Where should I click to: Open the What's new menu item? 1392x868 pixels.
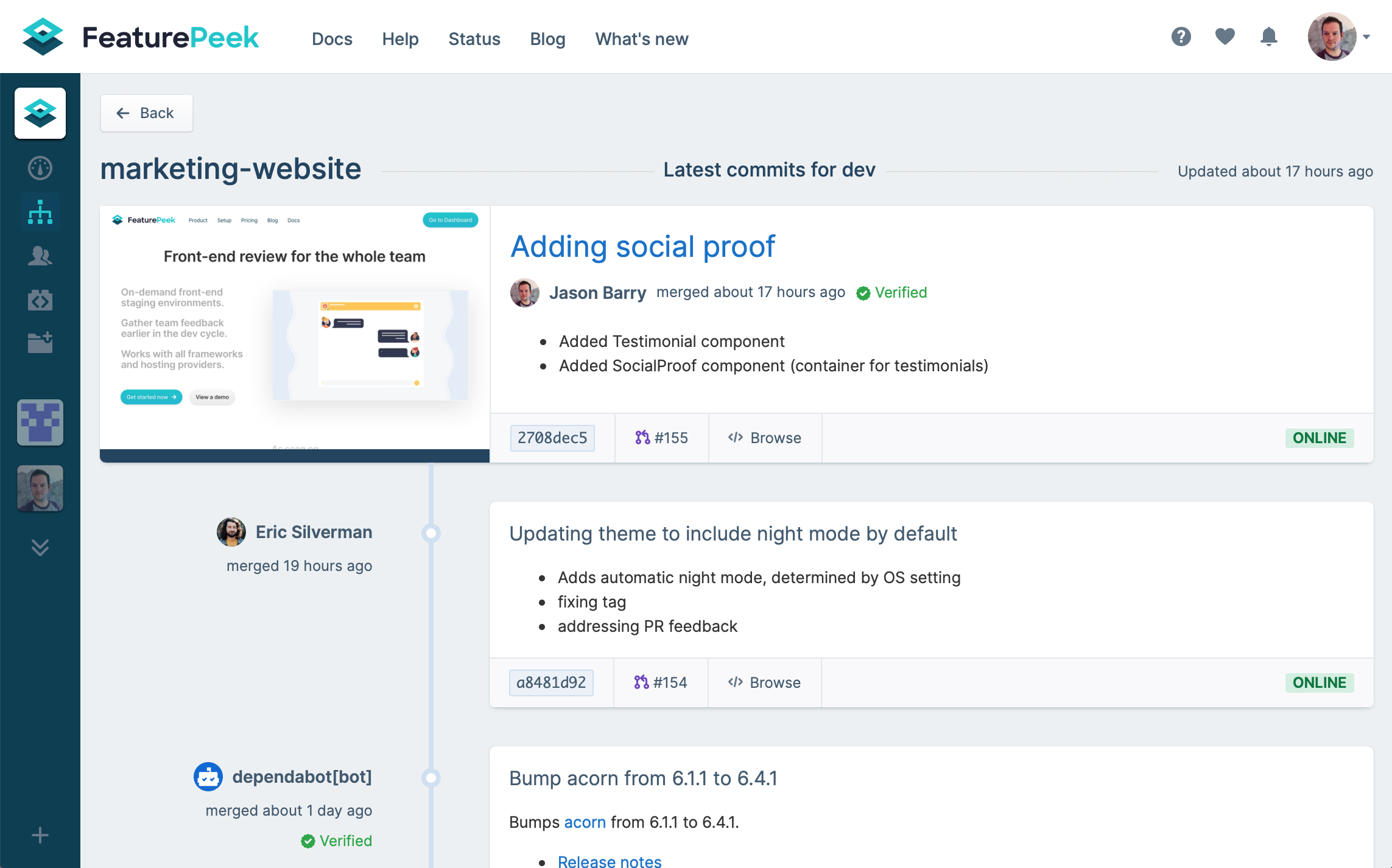642,39
